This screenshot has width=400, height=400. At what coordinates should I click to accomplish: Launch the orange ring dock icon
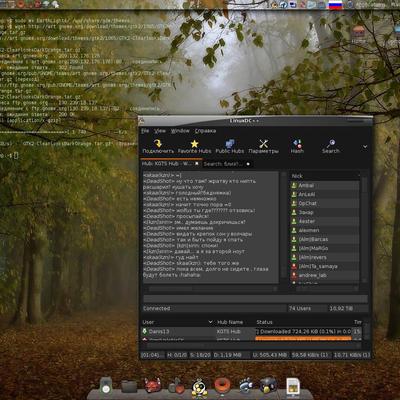click(222, 386)
